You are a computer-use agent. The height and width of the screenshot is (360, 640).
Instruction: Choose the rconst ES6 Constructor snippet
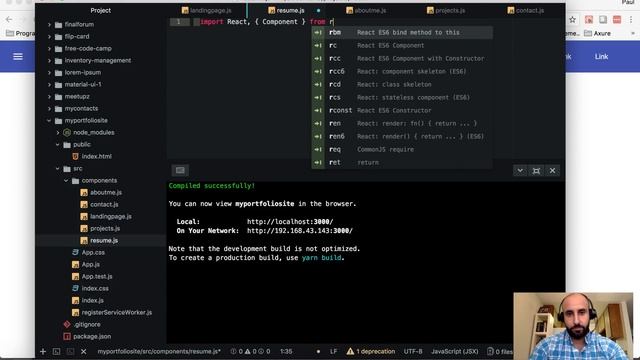tap(402, 110)
